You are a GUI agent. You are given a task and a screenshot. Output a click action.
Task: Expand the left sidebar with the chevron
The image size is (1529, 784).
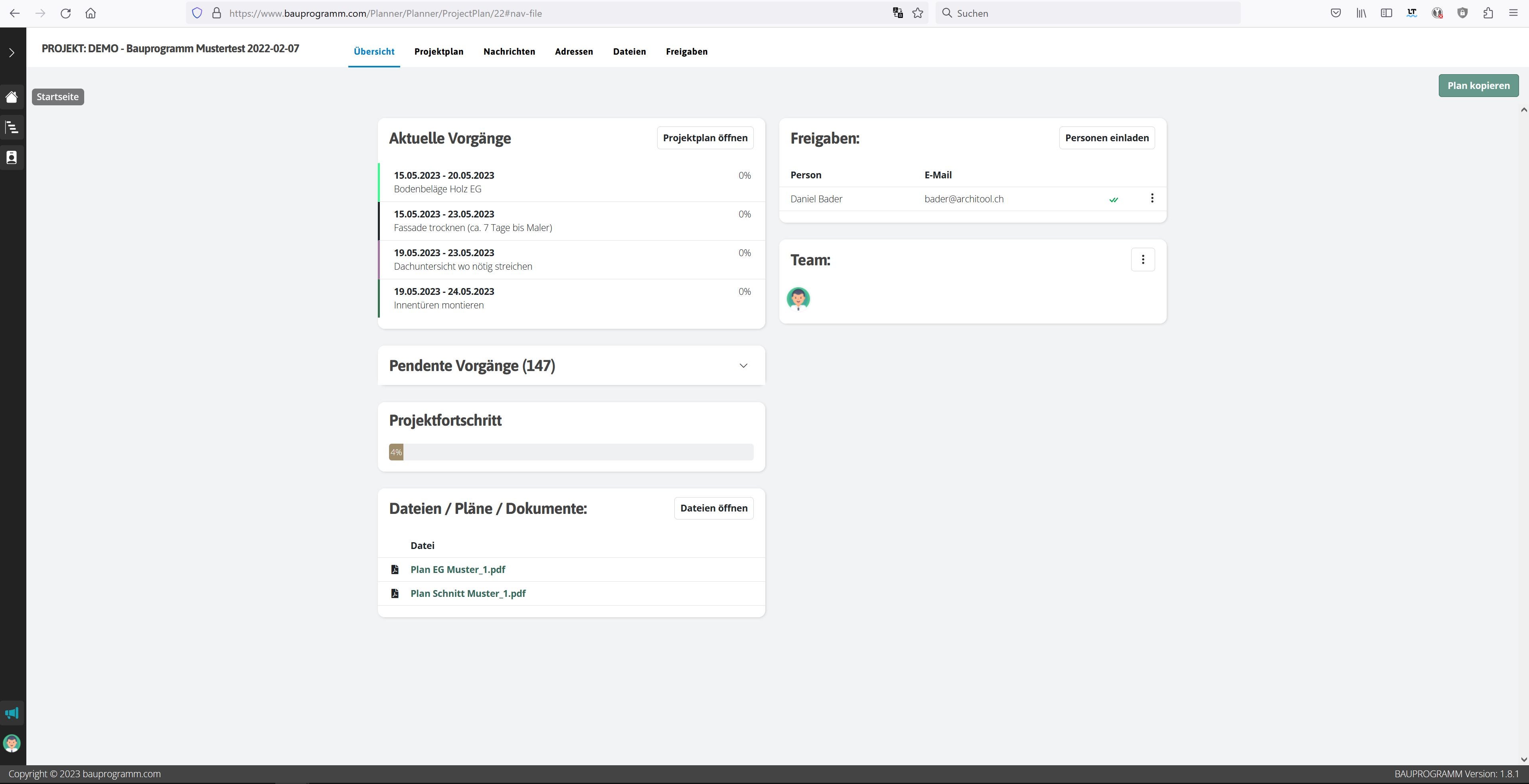point(12,53)
